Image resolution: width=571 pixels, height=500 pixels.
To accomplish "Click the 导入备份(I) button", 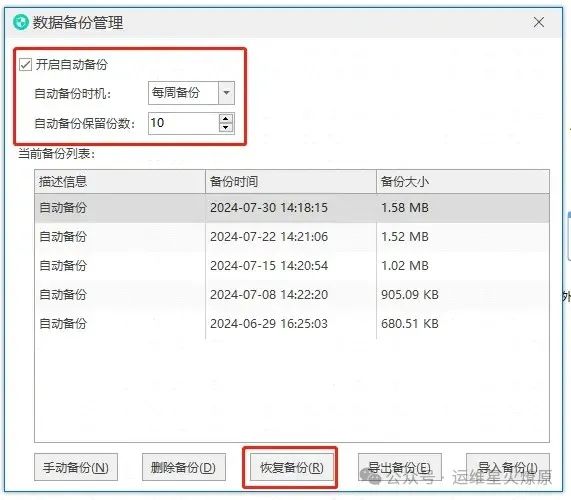I will click(508, 467).
